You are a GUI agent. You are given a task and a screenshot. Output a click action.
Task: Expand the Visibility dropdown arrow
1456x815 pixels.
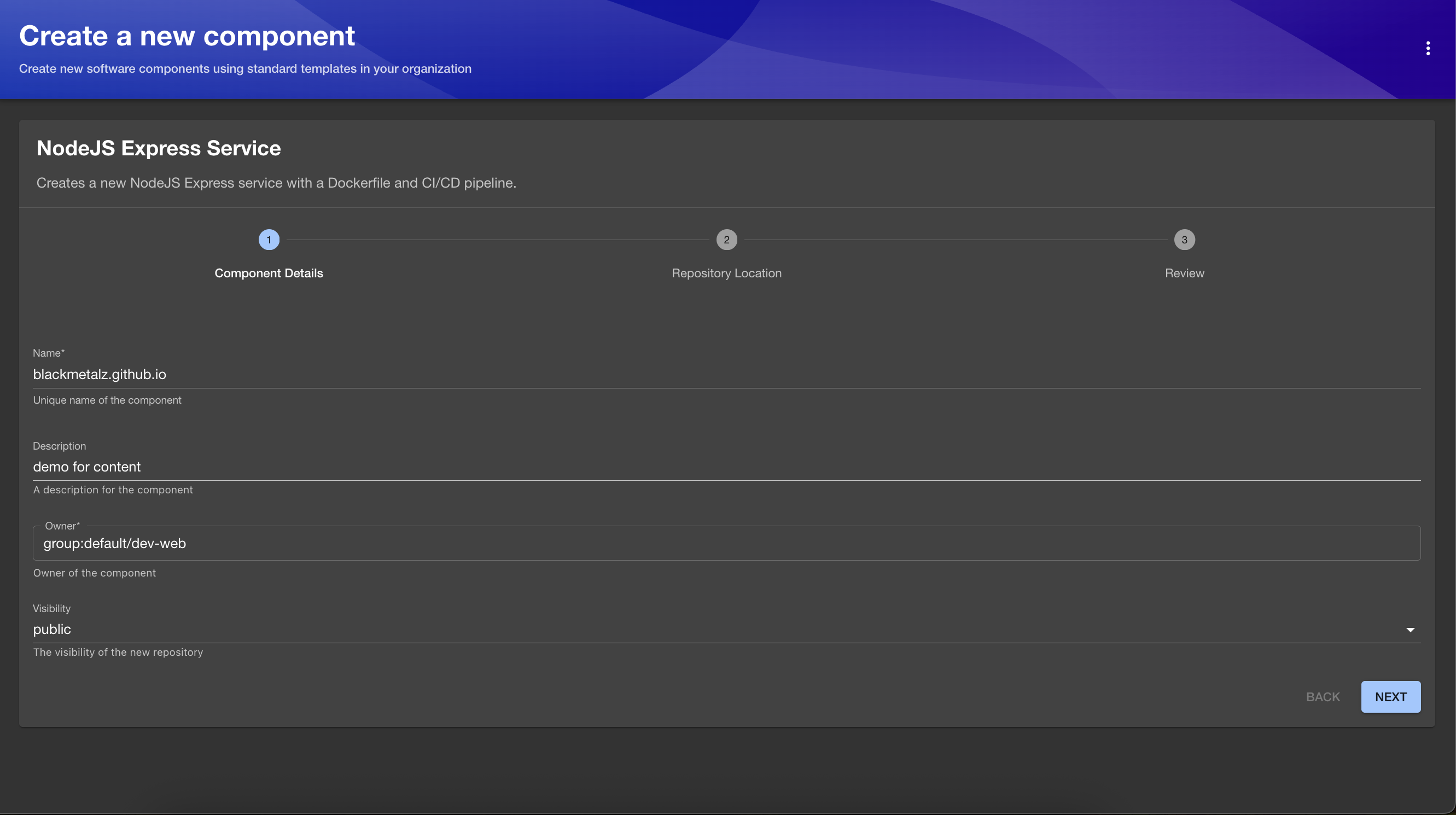[1410, 630]
